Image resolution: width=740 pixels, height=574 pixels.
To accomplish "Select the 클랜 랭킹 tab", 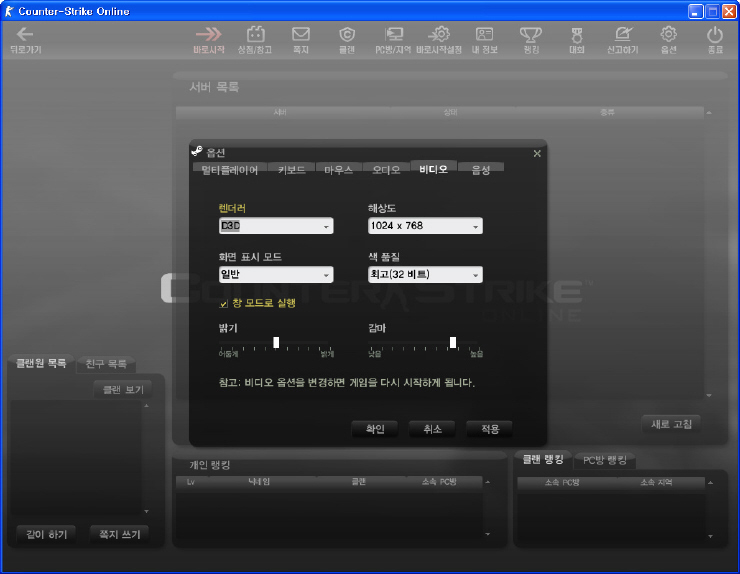I will (x=543, y=459).
